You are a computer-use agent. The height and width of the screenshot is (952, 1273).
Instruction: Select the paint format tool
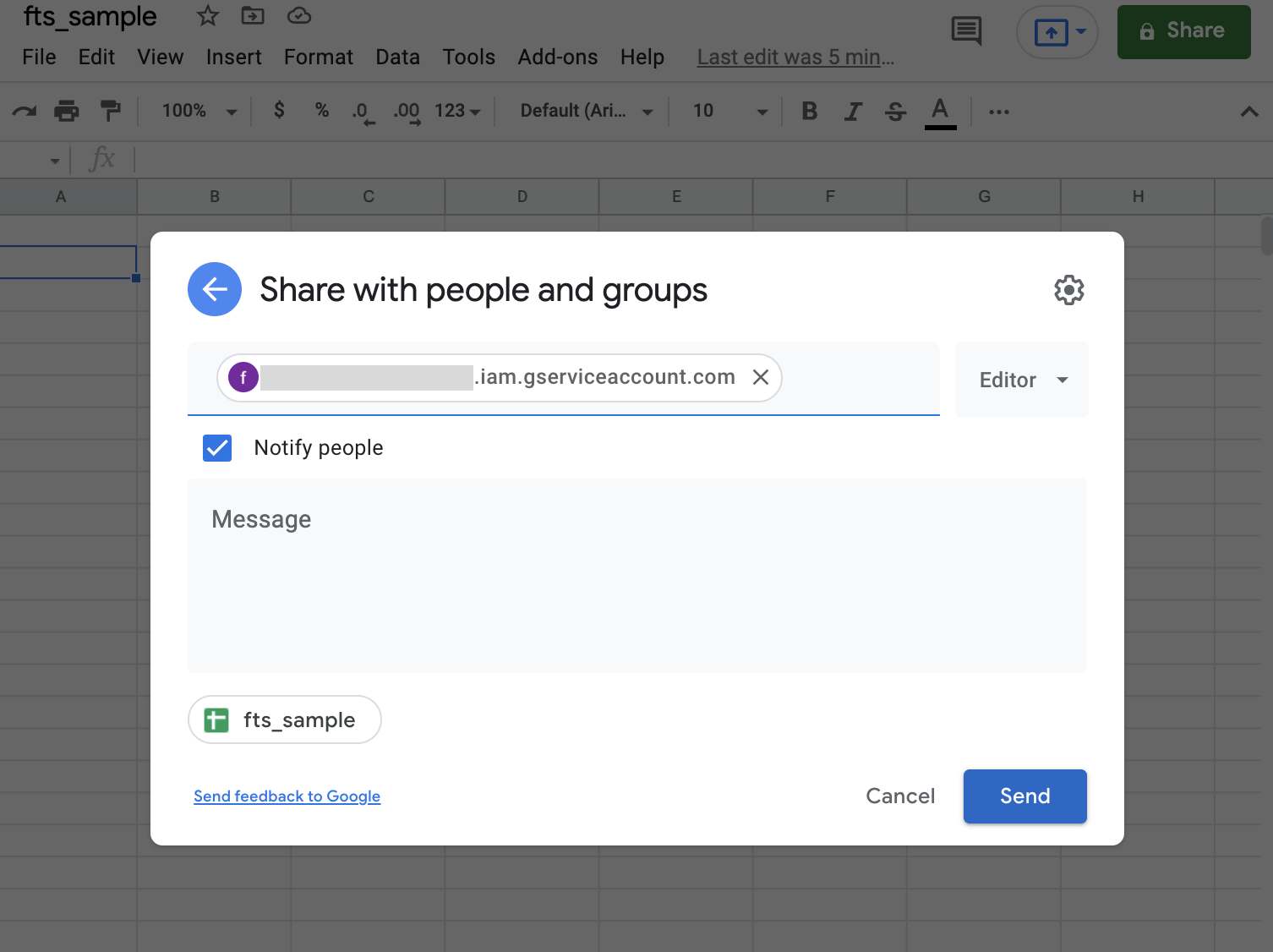tap(111, 111)
